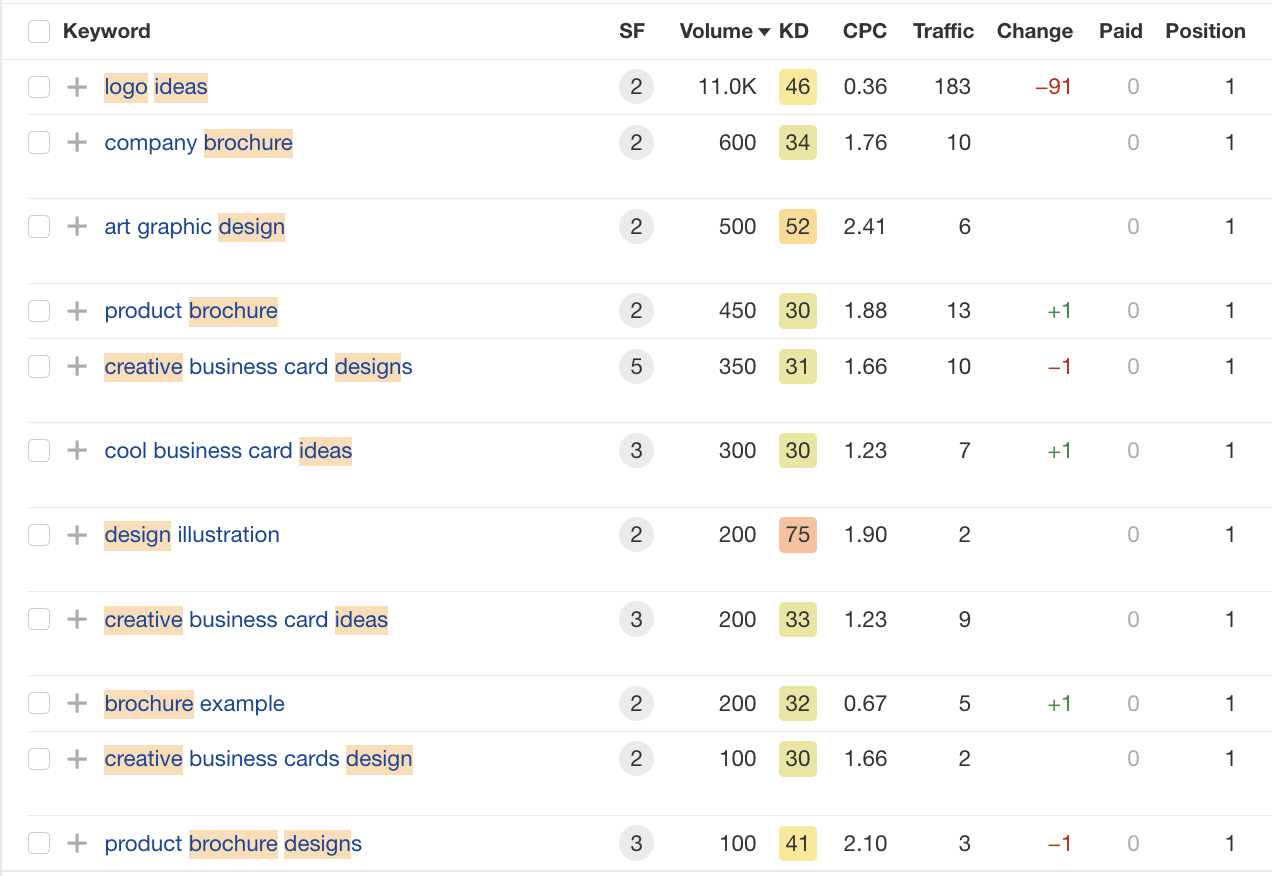Click the plus icon beside 'company brochure'
Screen dimensions: 1272x876
77,143
